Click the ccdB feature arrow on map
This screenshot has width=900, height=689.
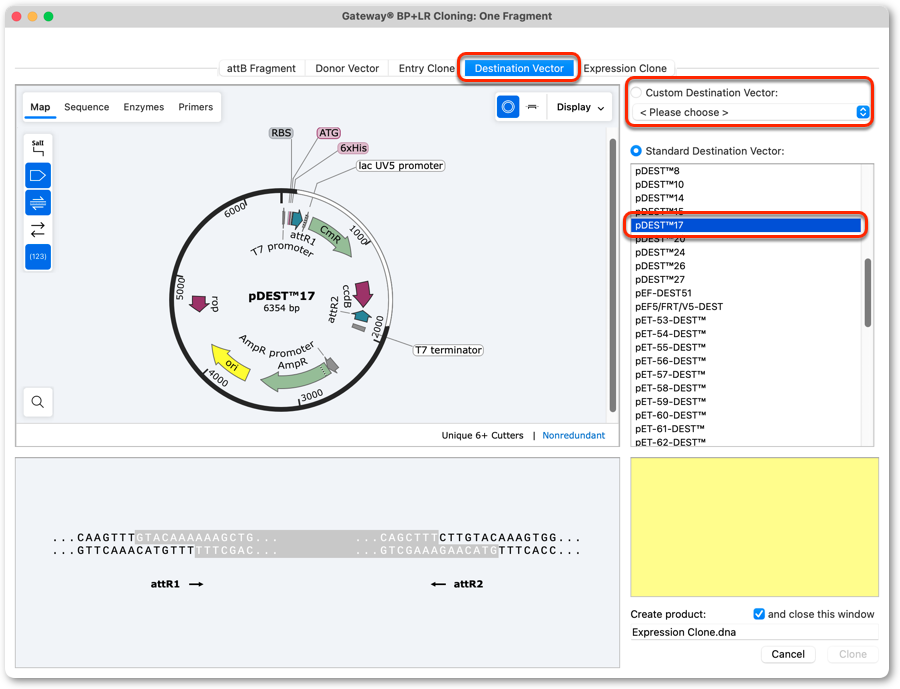click(363, 293)
